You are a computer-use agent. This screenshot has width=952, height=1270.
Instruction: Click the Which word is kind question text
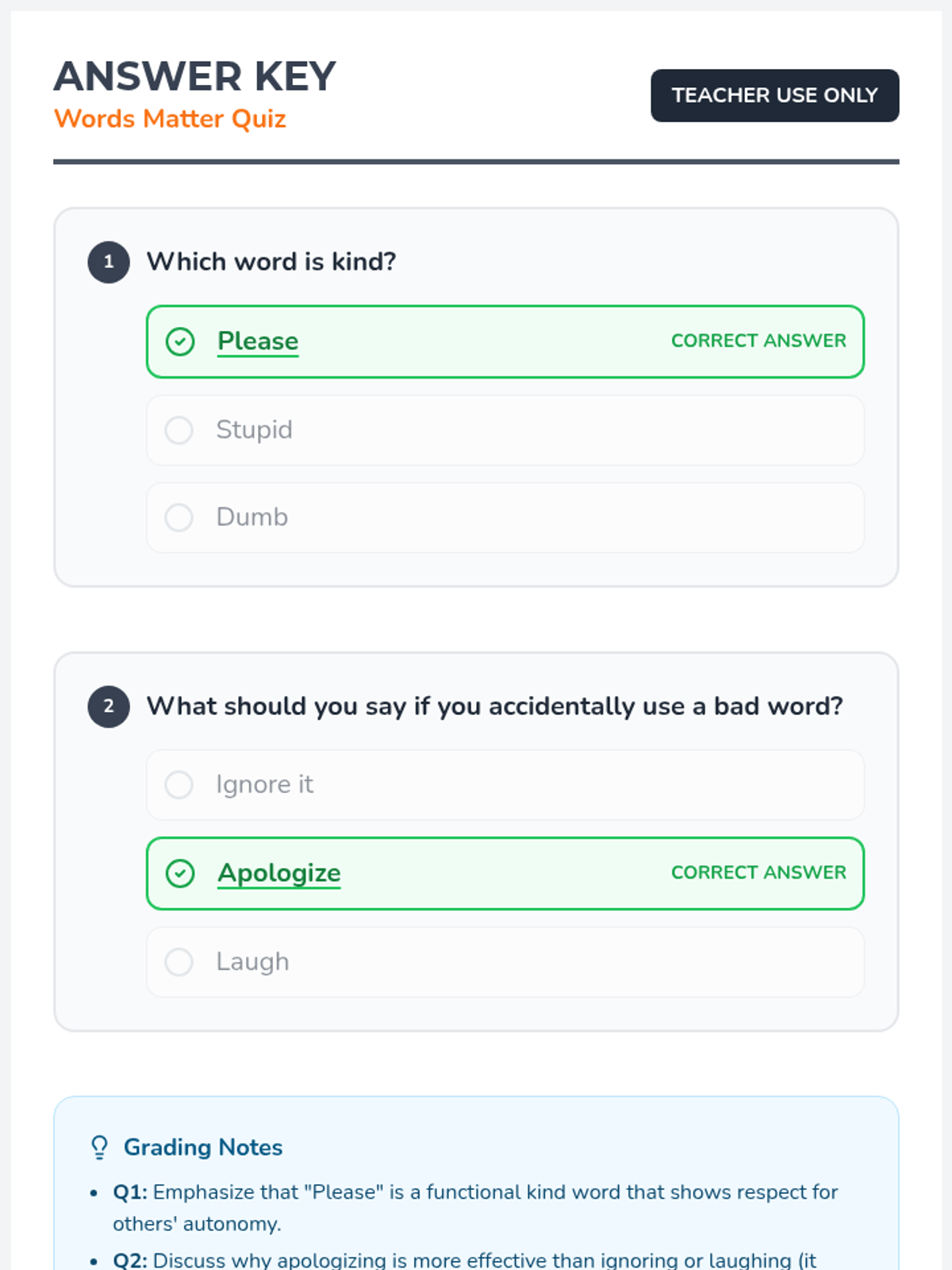click(x=271, y=262)
